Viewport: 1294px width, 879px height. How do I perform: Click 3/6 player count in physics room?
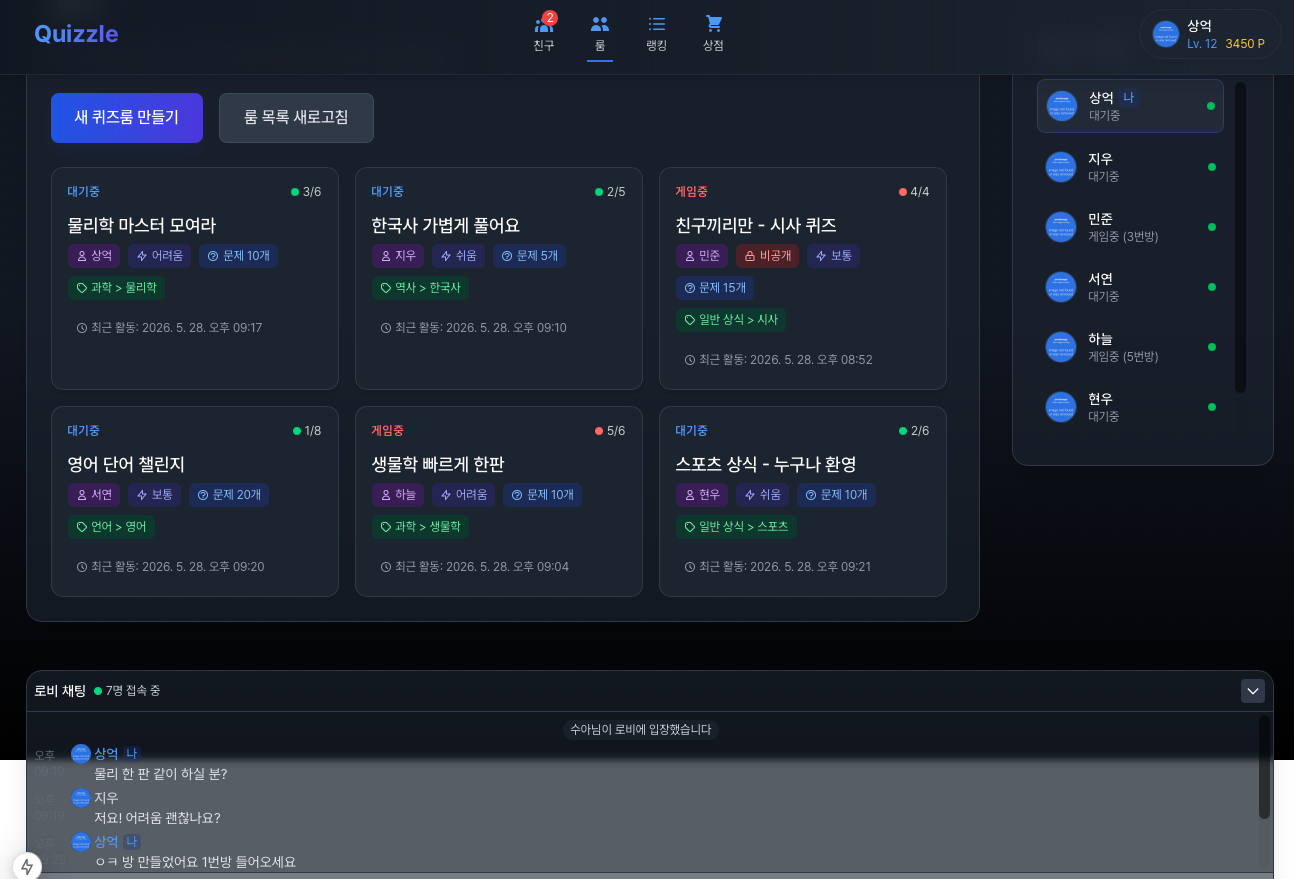tap(306, 192)
